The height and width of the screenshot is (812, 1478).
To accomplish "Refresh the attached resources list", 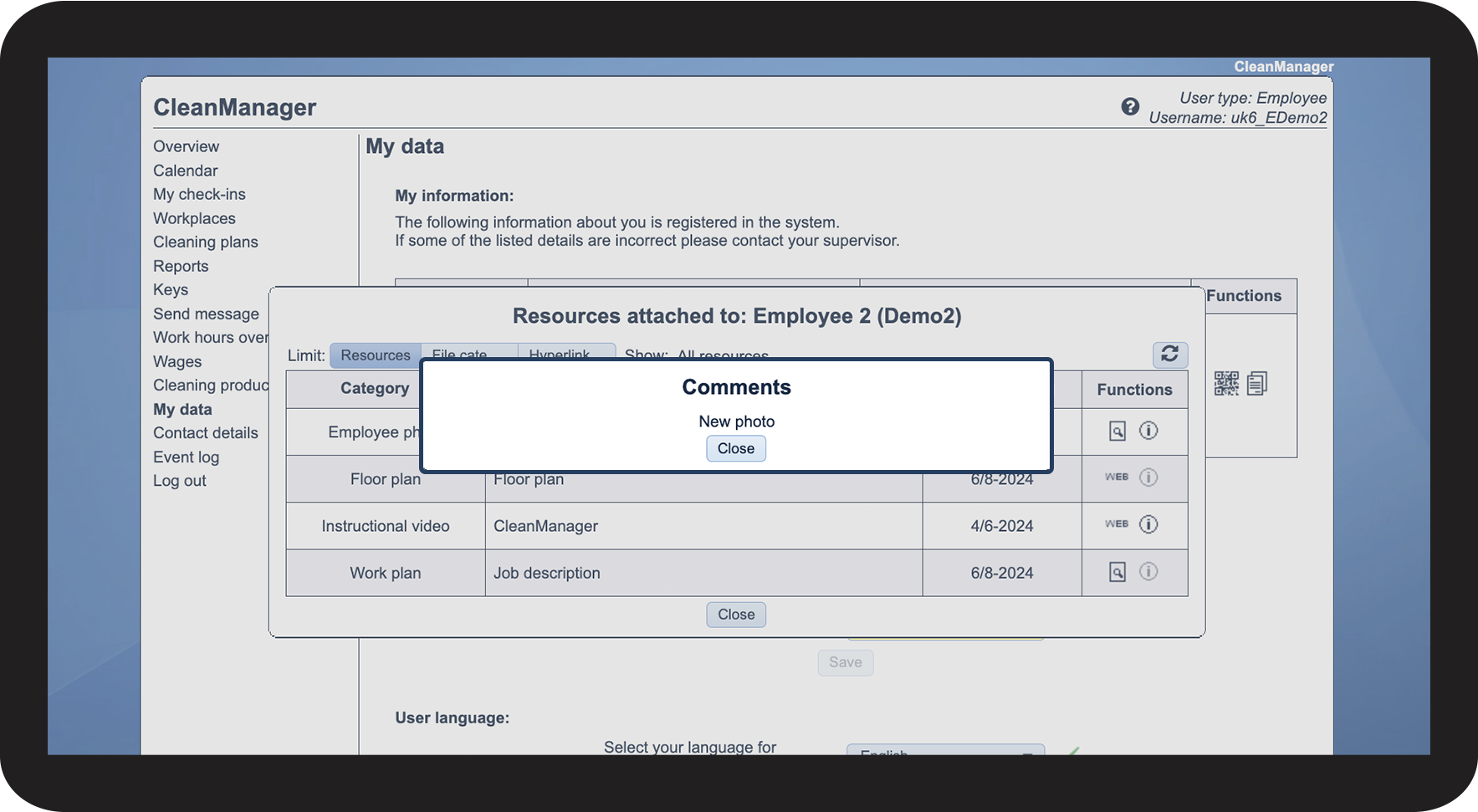I will click(1169, 355).
